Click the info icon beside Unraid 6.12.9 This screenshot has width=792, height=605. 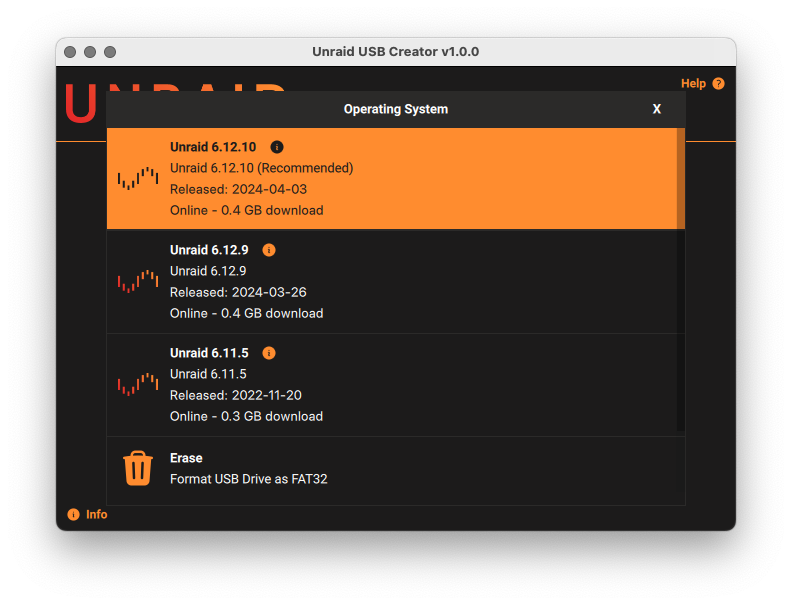(269, 250)
